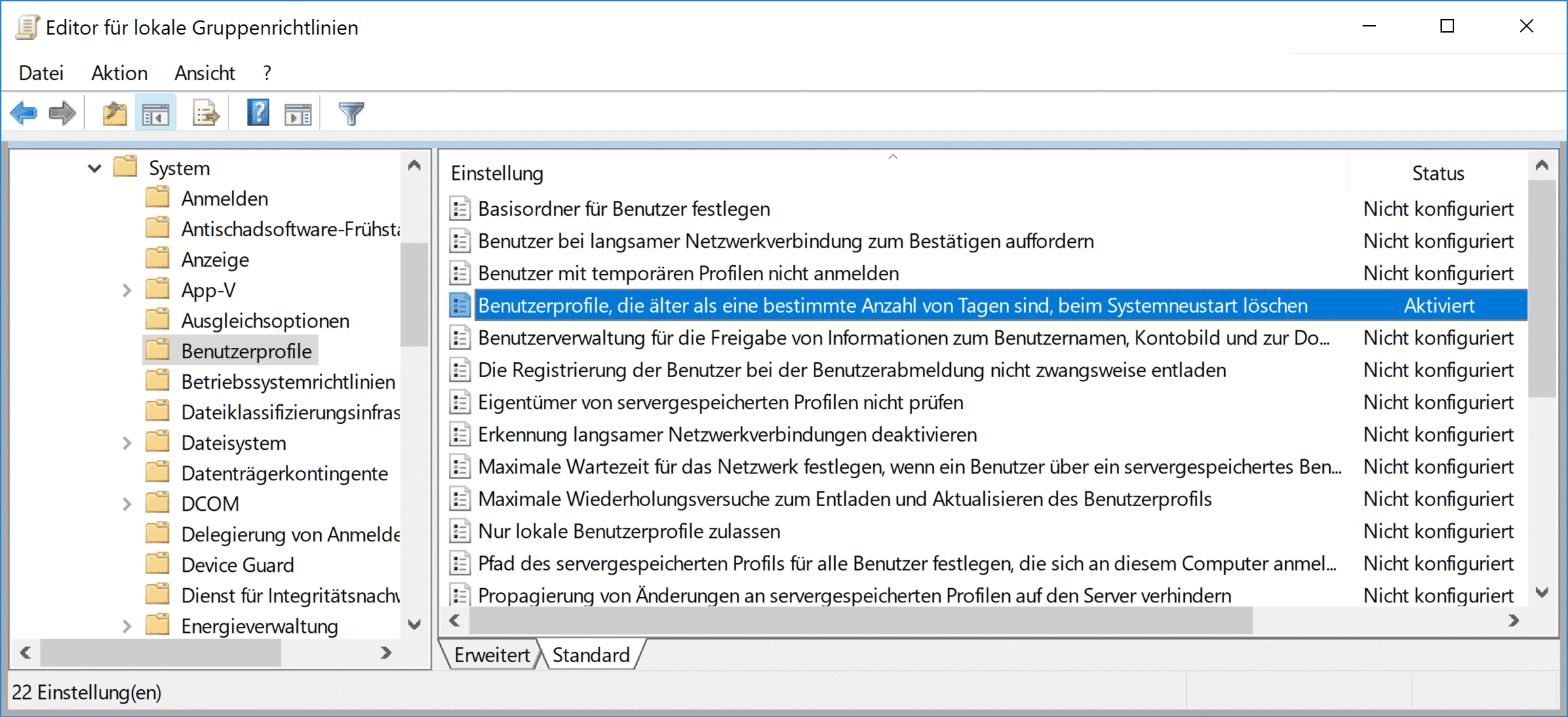Click folder icon next to Datenträgerkontingente

click(157, 473)
